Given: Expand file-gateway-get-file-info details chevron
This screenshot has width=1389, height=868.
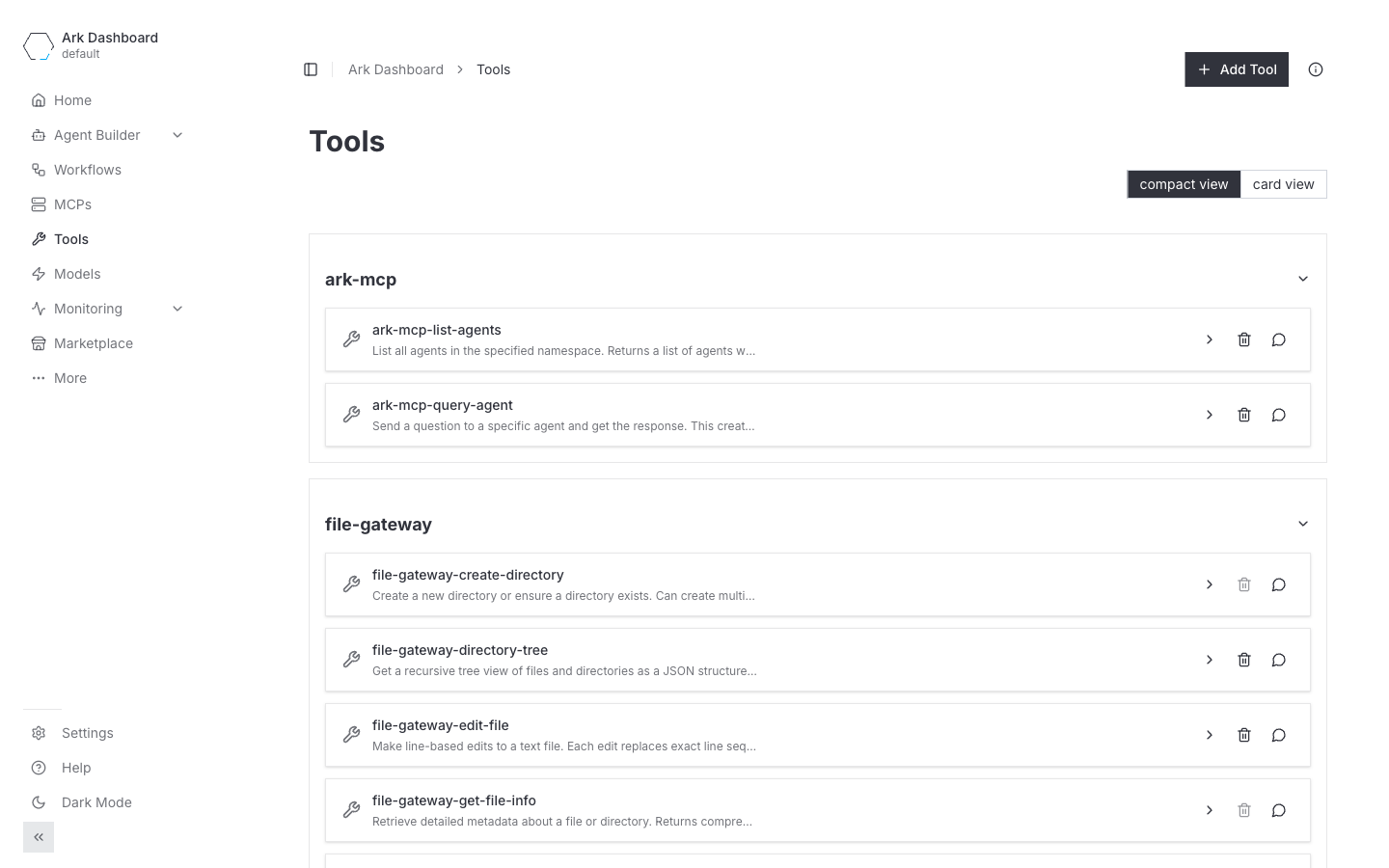Looking at the screenshot, I should [x=1210, y=810].
